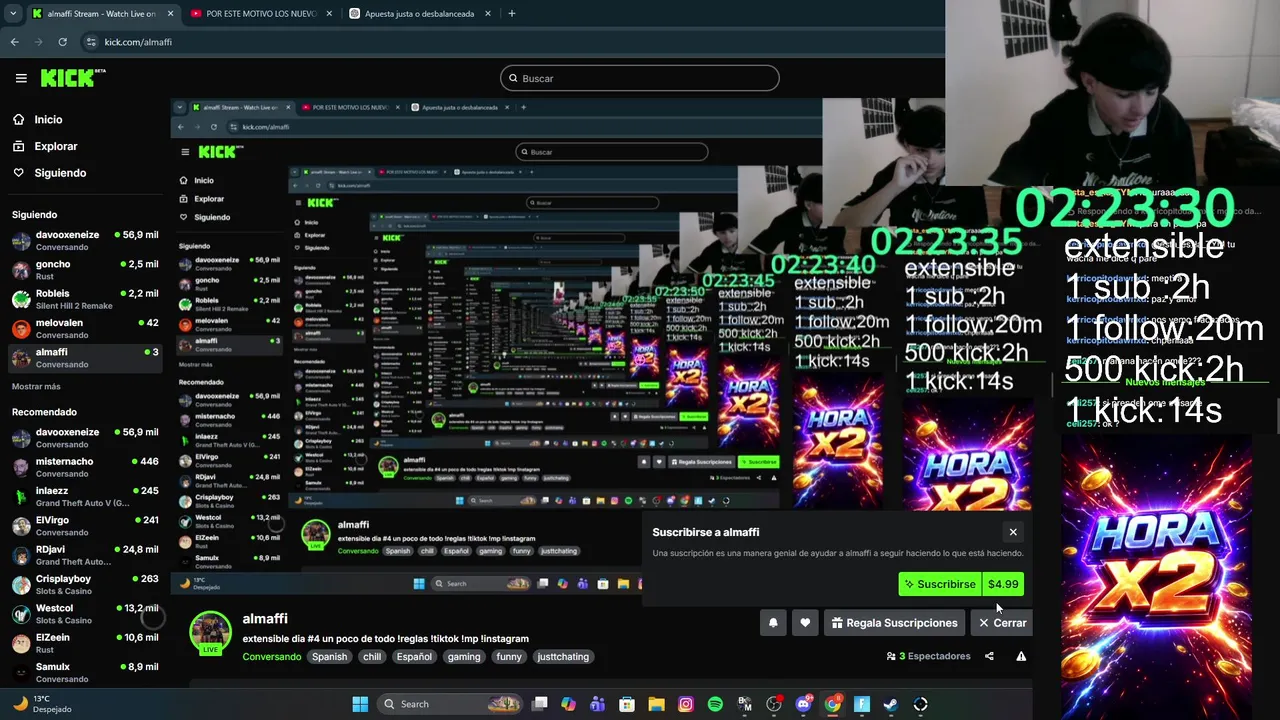Click the Spanish tag
1280x720 pixels.
pos(329,657)
